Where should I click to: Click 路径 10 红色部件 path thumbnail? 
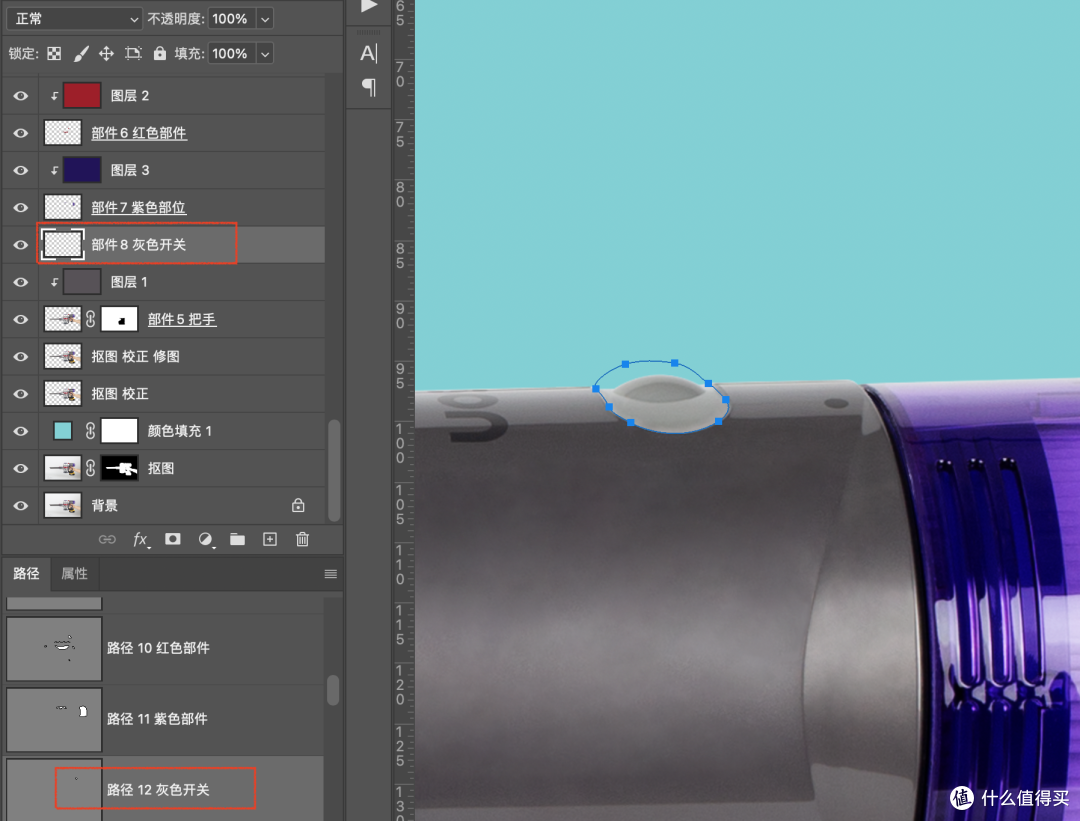[x=54, y=649]
